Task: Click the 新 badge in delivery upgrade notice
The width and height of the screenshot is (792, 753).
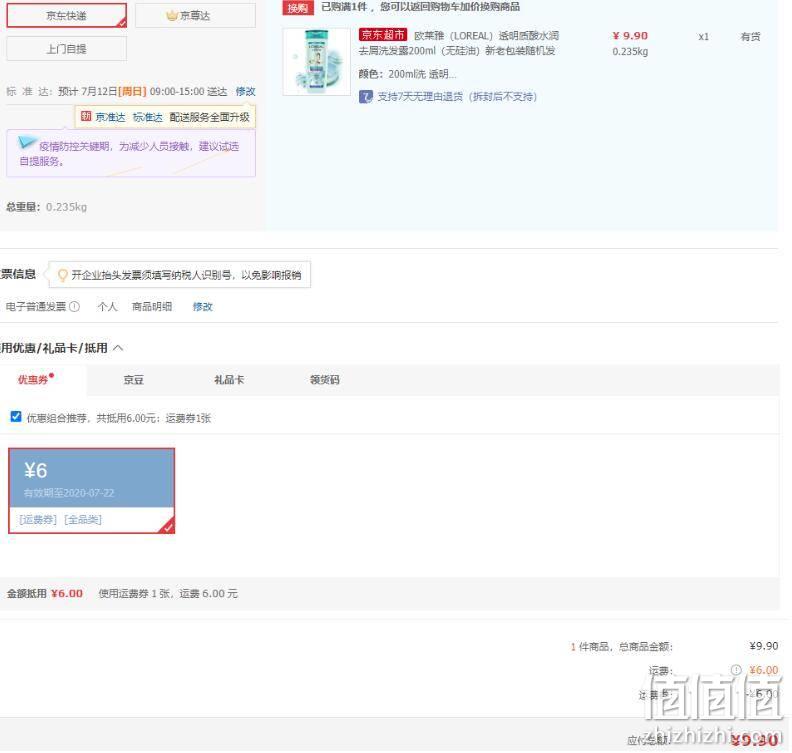Action: click(86, 117)
